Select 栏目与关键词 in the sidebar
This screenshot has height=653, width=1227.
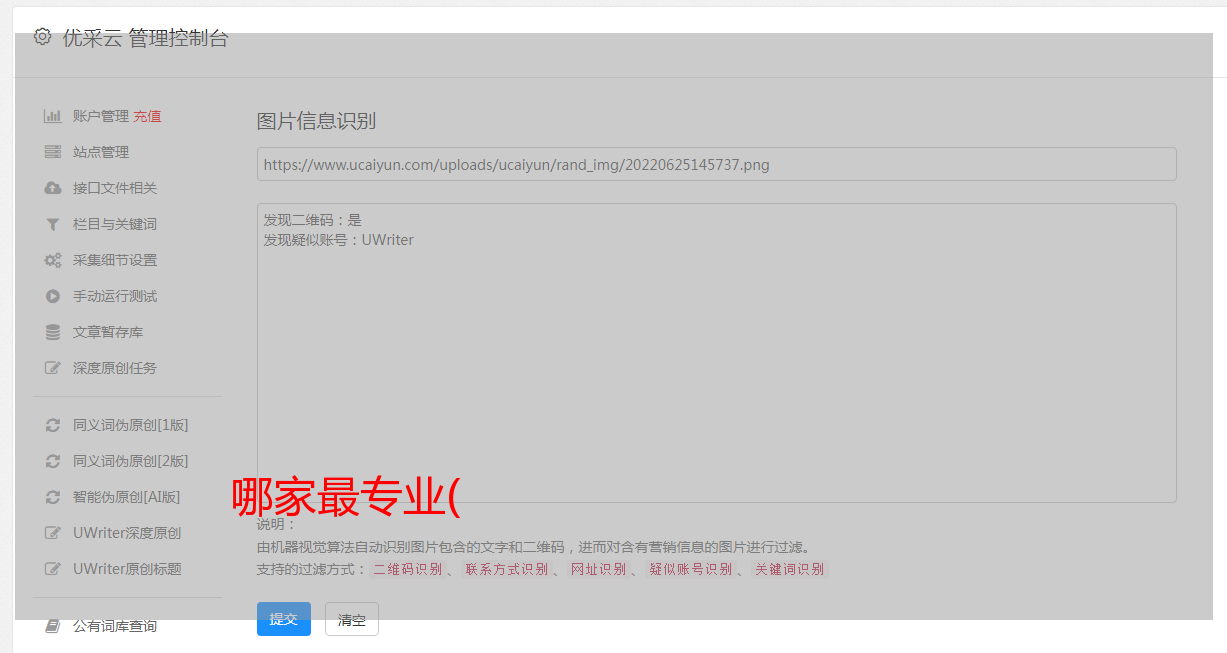pyautogui.click(x=115, y=224)
